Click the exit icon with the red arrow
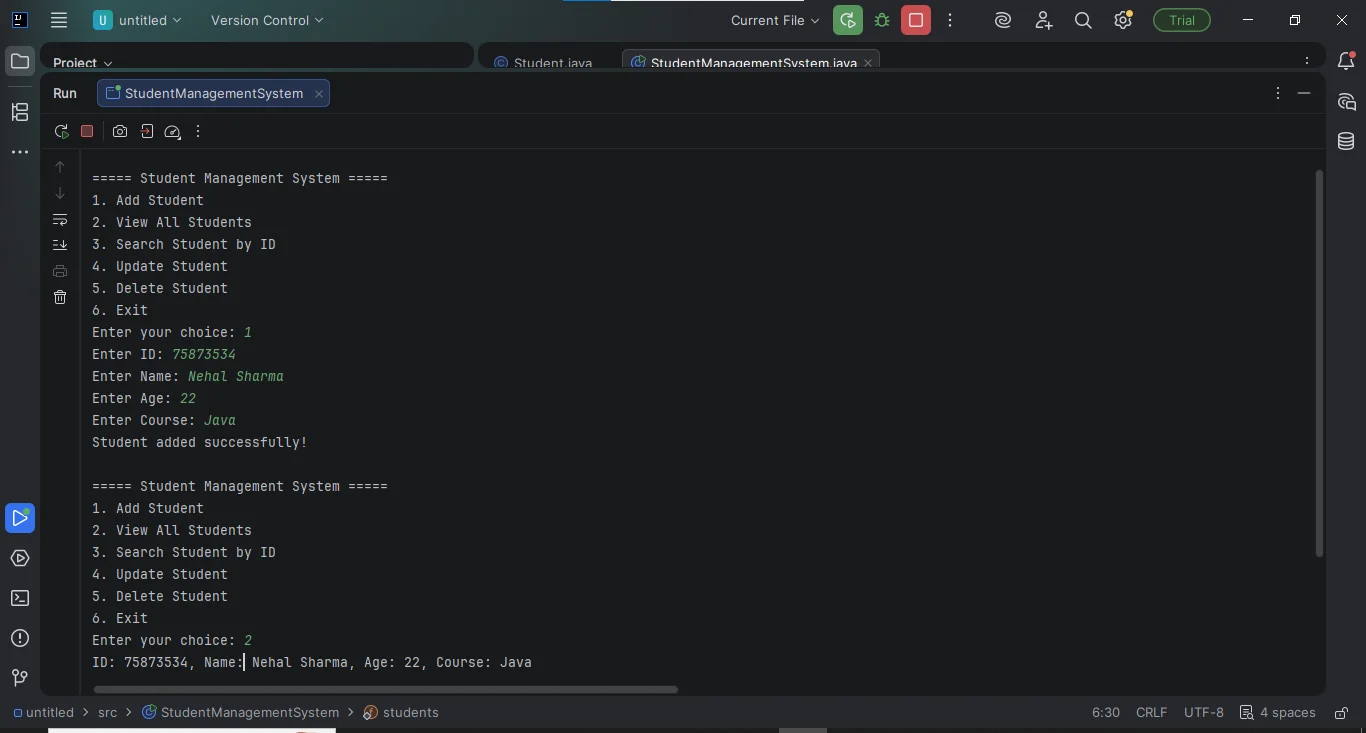 click(x=147, y=131)
